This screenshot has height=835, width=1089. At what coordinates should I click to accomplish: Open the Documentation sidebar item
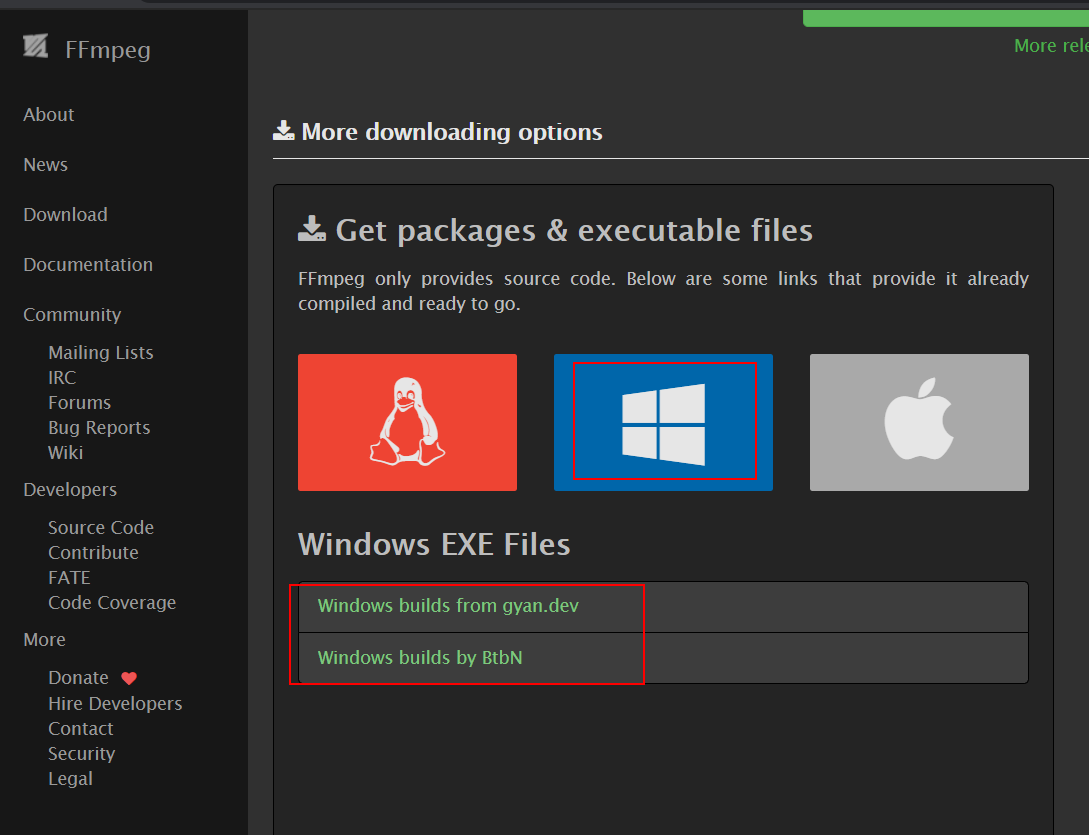[x=88, y=265]
